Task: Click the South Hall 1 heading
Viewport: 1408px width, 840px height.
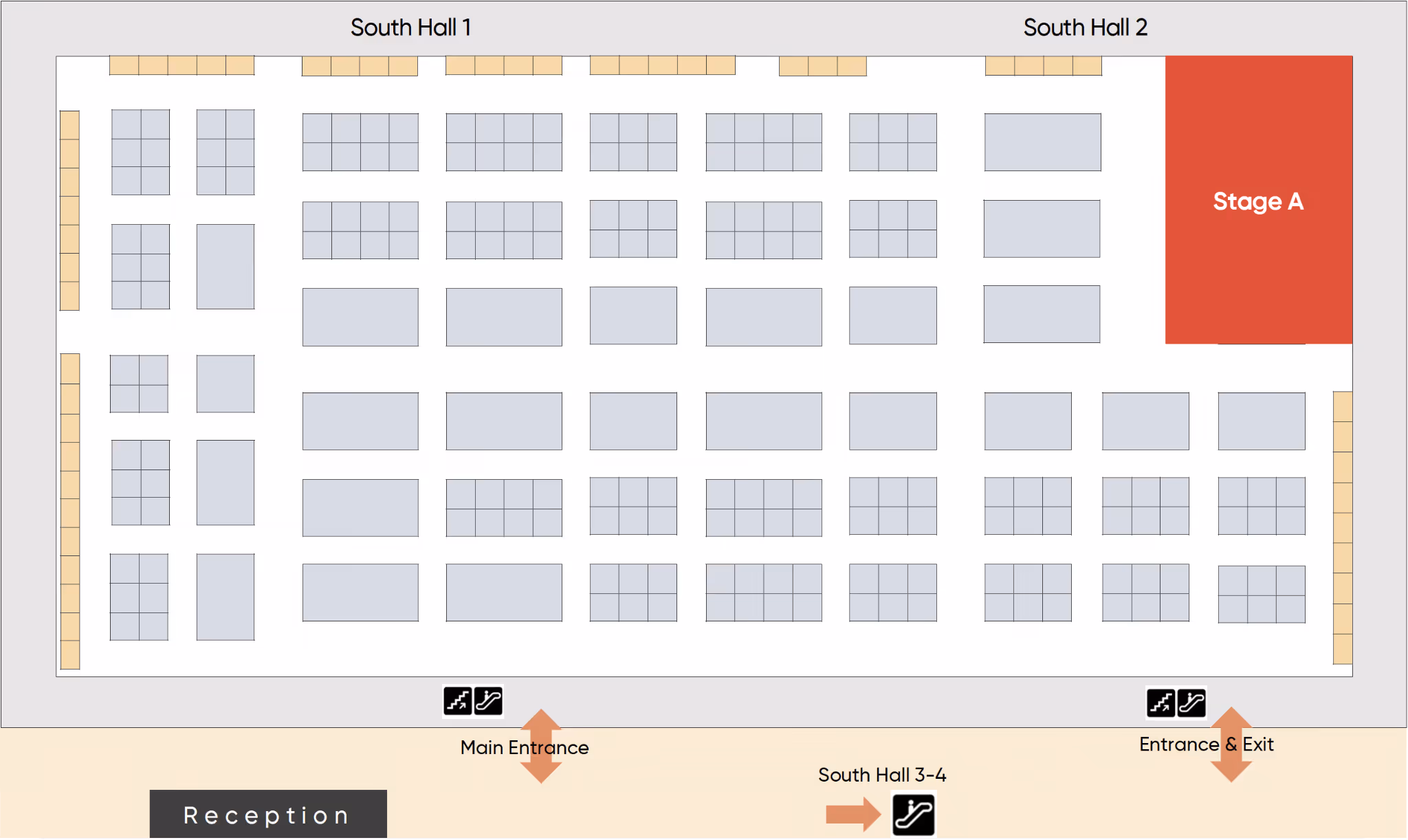Action: [410, 27]
